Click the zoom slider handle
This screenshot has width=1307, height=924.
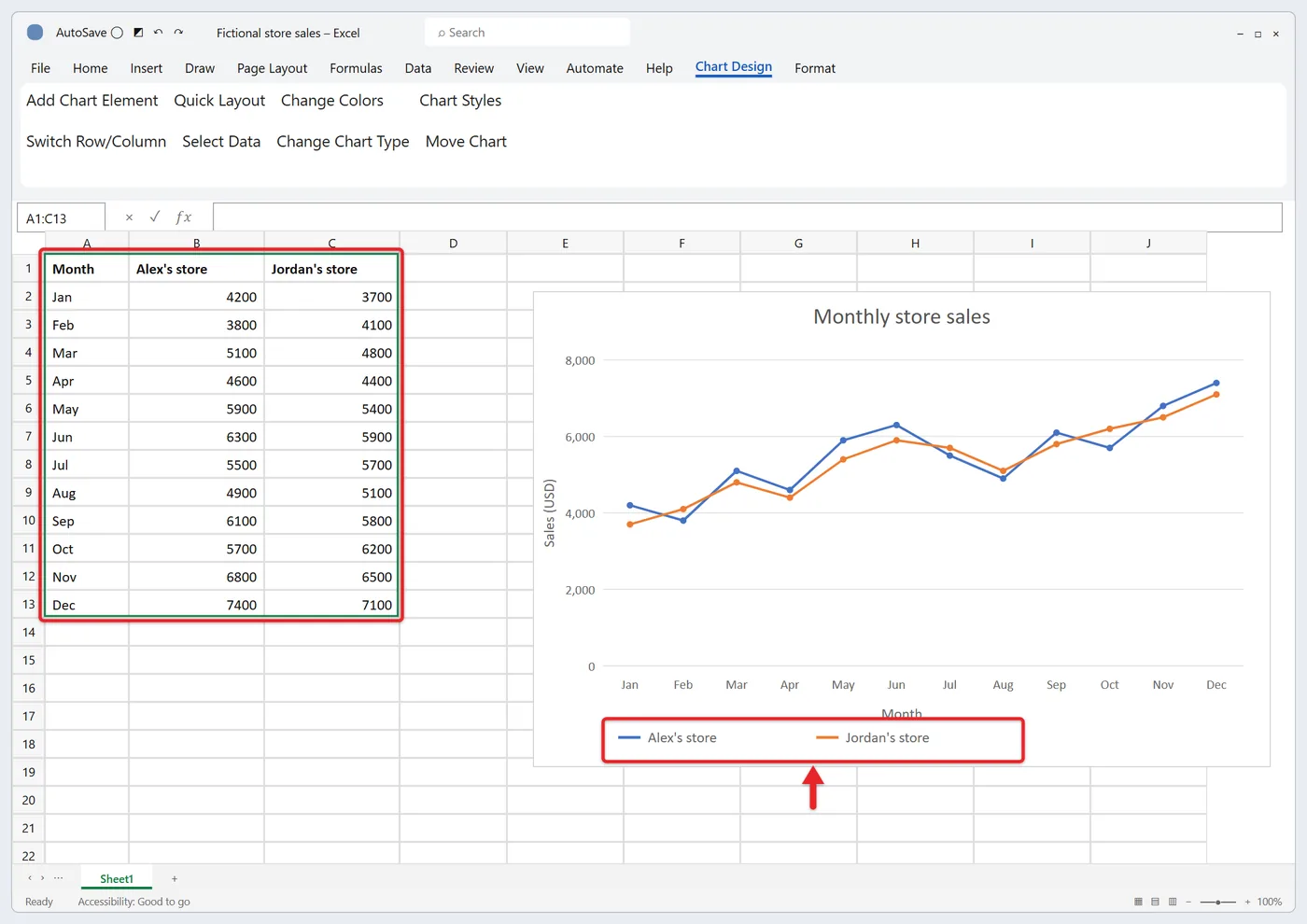1218,903
